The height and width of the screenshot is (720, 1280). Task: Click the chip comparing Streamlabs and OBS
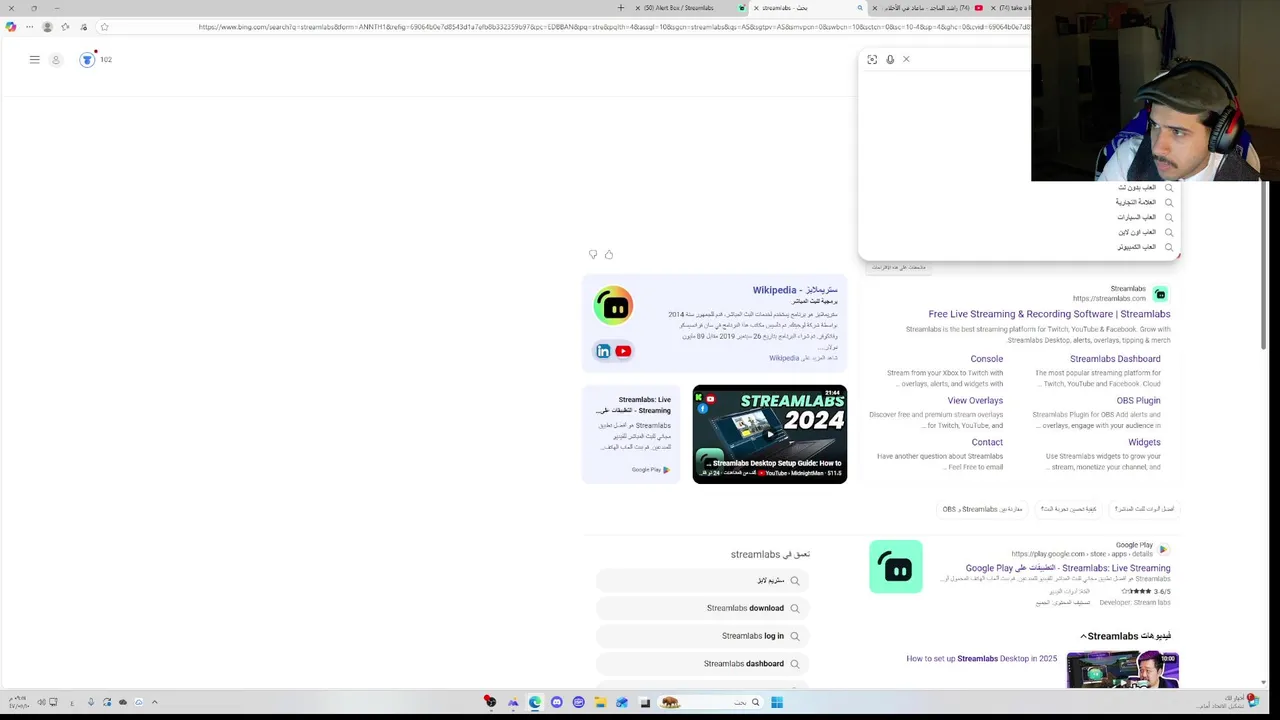[982, 509]
